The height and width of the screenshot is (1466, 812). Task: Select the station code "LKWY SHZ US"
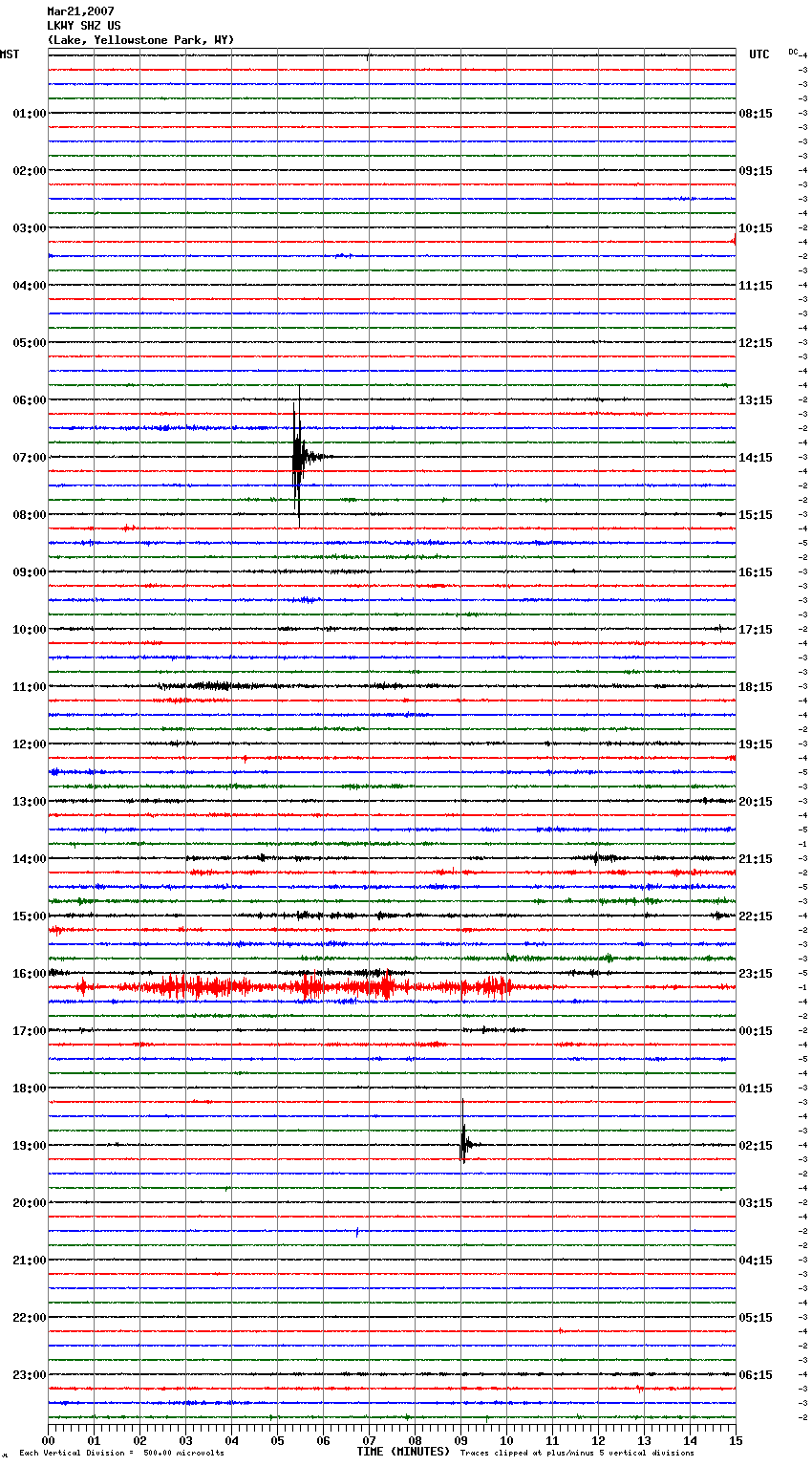tap(84, 26)
